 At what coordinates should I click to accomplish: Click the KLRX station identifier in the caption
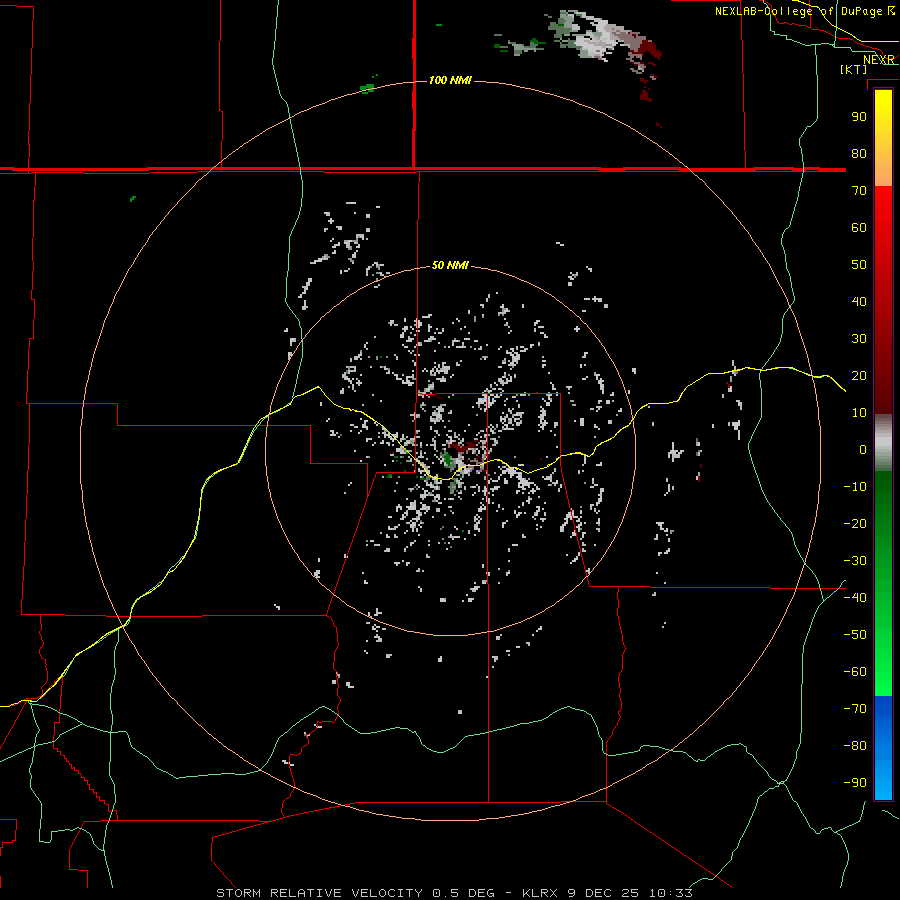(x=540, y=893)
